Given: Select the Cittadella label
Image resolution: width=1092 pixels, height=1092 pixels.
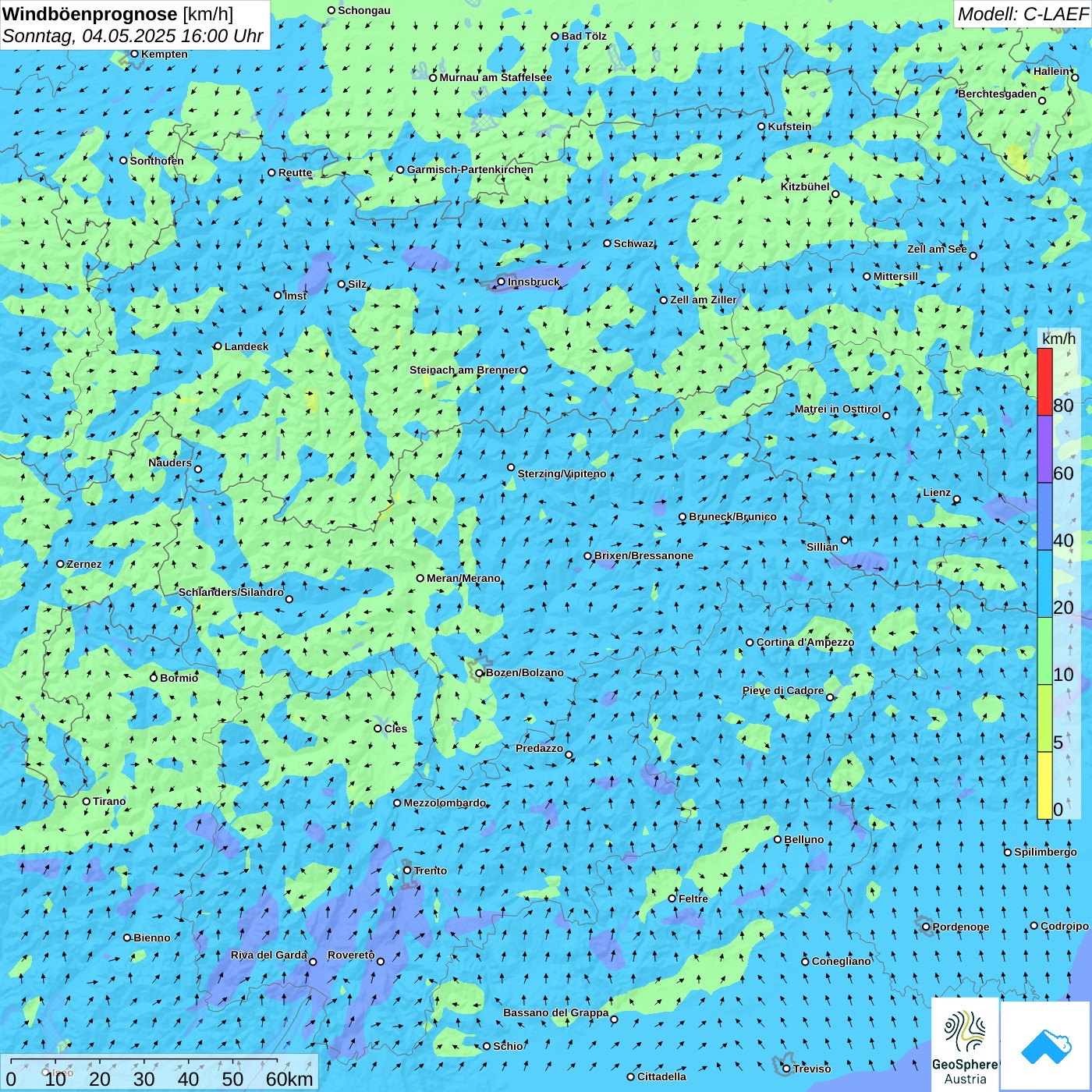Looking at the screenshot, I should (661, 1076).
